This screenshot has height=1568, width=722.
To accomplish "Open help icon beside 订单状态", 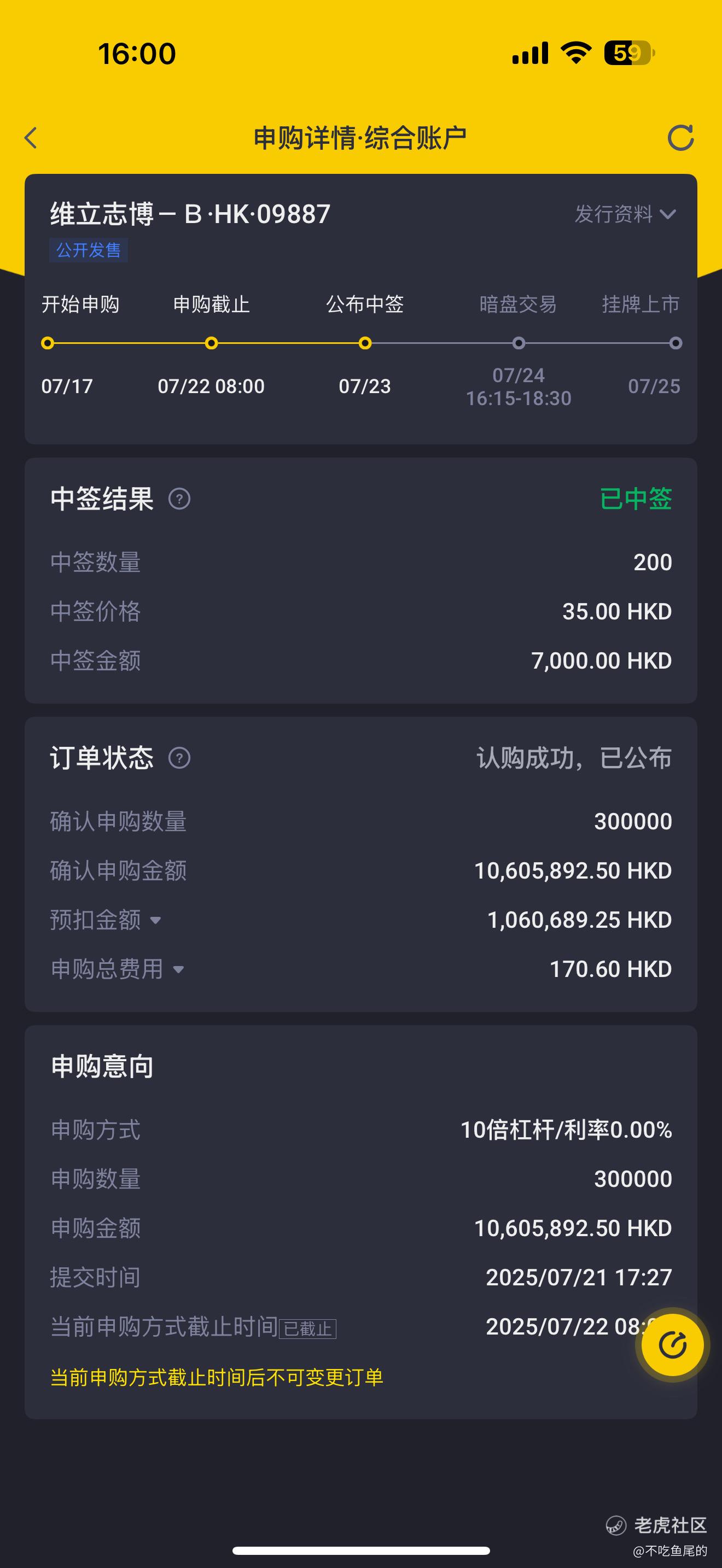I will click(179, 758).
